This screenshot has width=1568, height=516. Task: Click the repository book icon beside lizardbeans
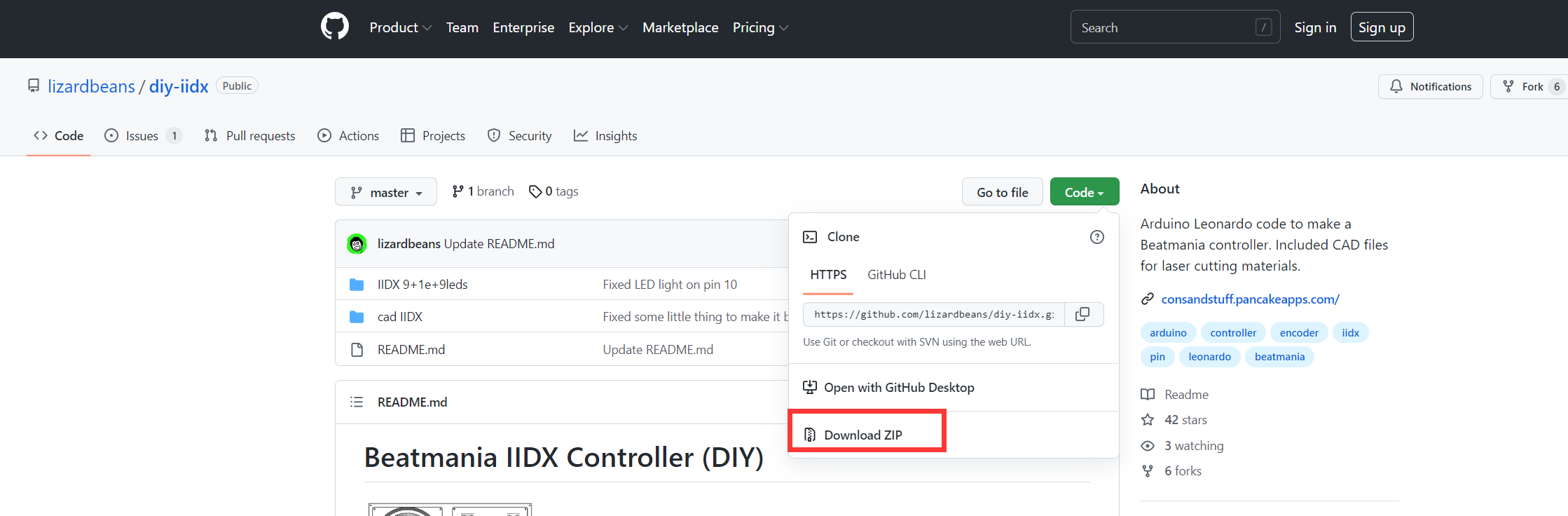pyautogui.click(x=34, y=86)
